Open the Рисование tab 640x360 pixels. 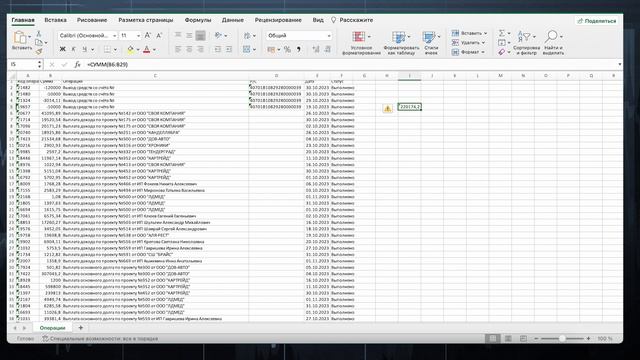tap(92, 20)
